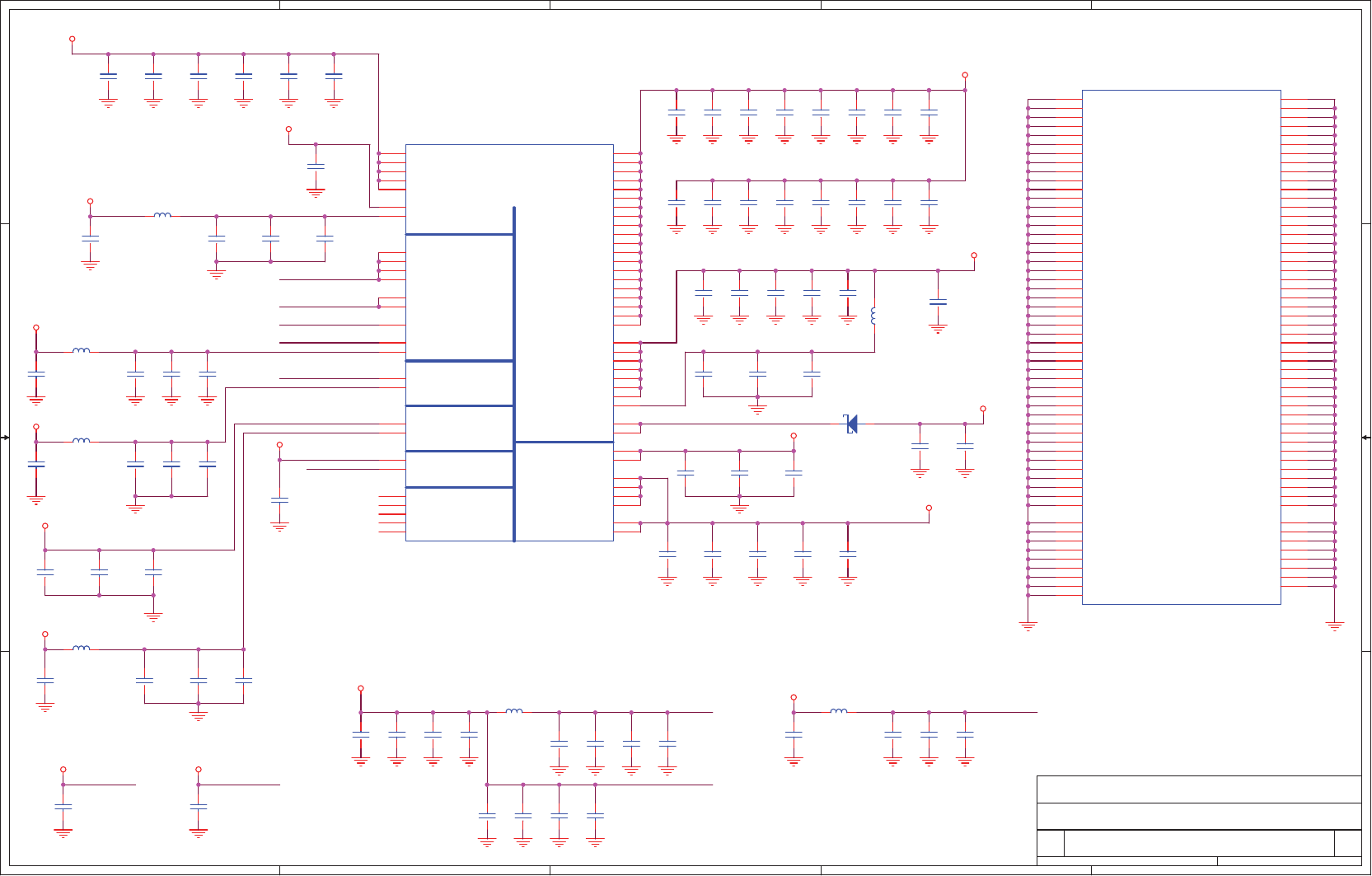Click the inductor nearest the top-left capacitor row
Viewport: 1372px width, 876px height.
point(162,214)
